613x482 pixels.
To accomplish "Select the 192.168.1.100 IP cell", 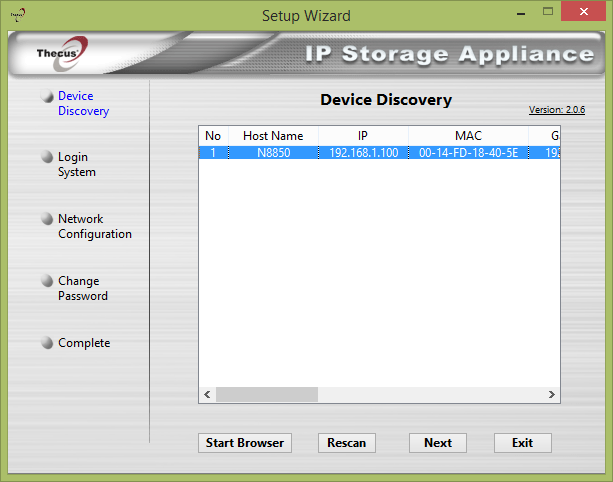I will (364, 152).
